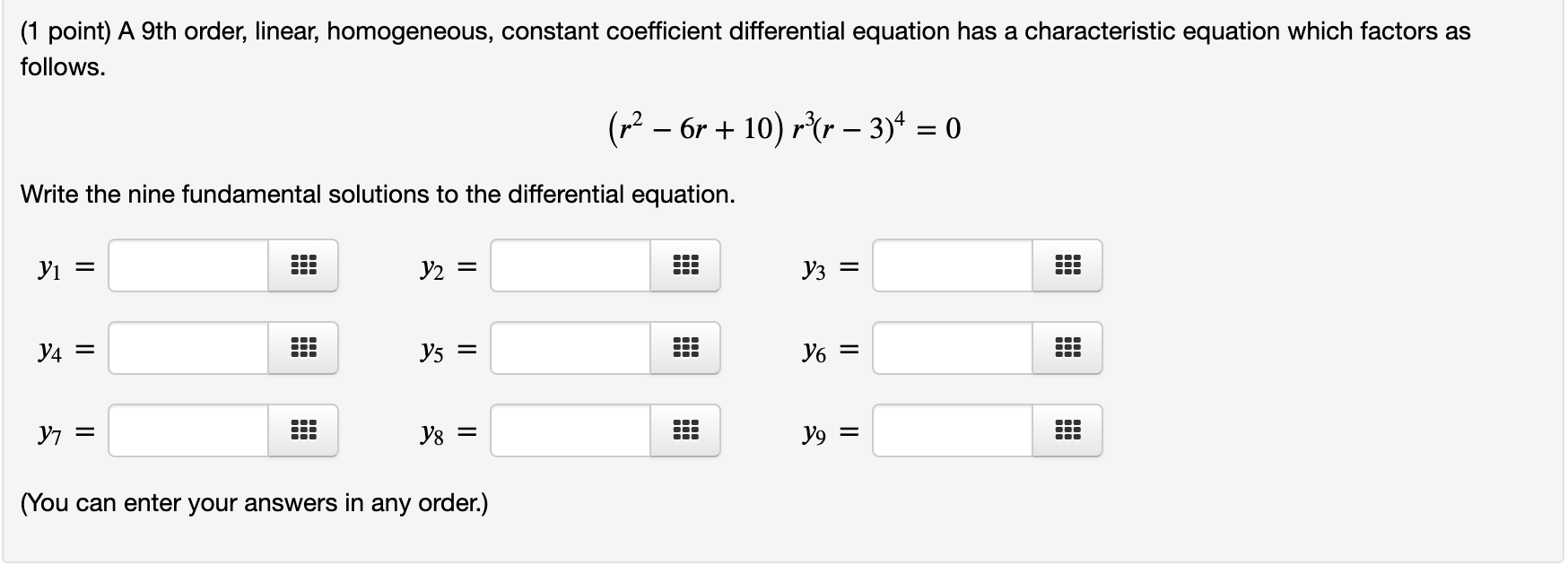Open the equation editor next to y4
Screen dimensions: 1568x565
point(305,349)
